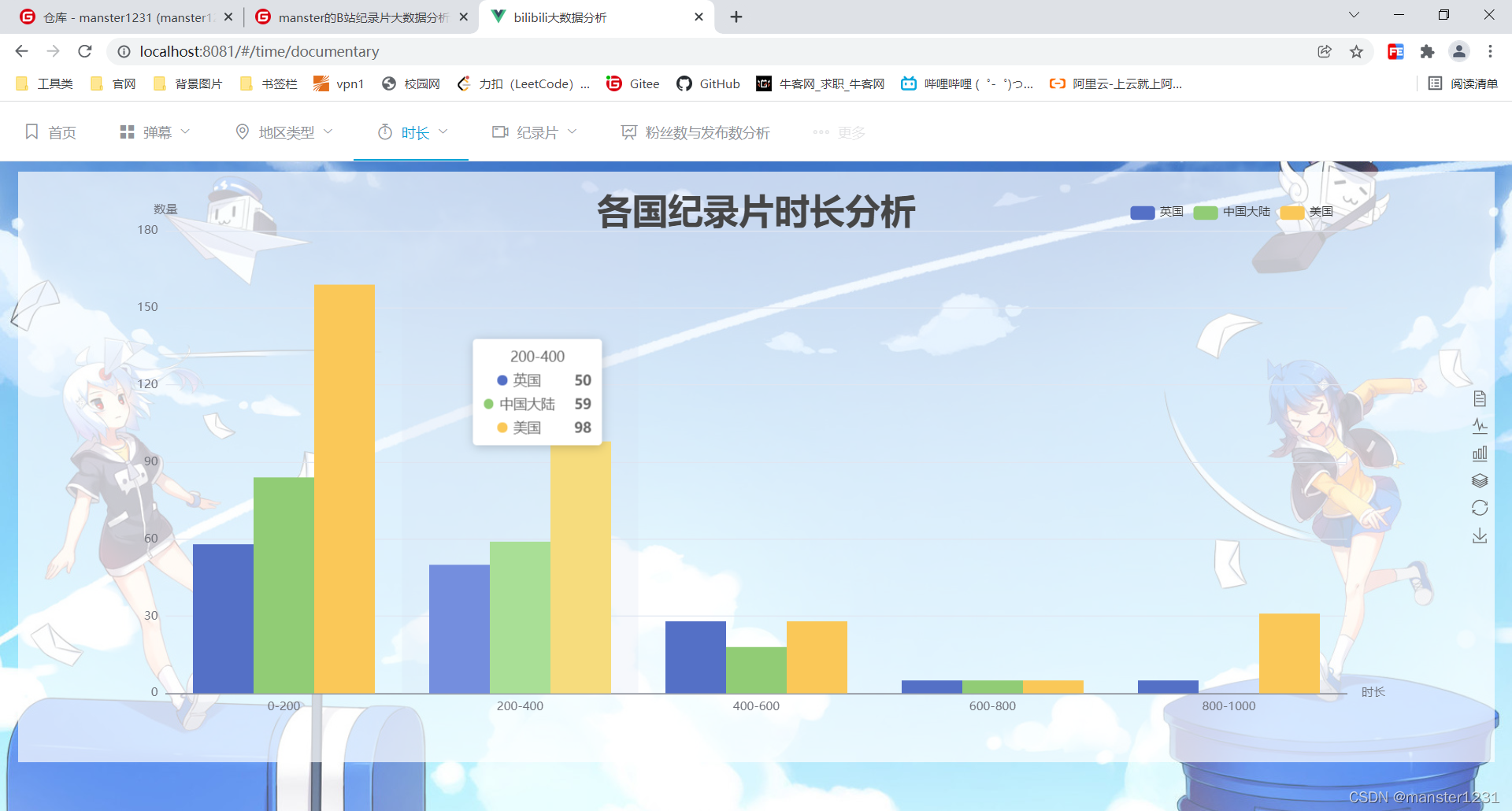The width and height of the screenshot is (1512, 811).
Task: Open GitHub bookmark
Action: point(709,83)
